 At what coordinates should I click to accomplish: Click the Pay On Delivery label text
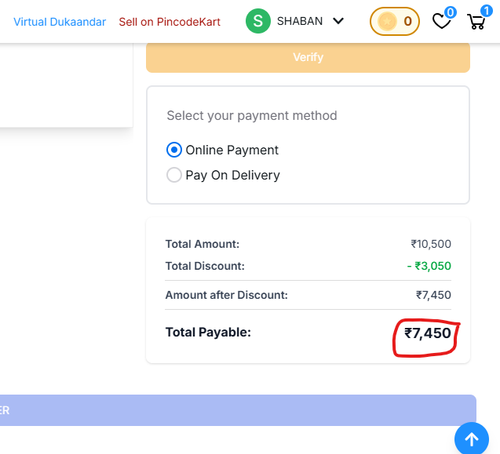tap(233, 175)
